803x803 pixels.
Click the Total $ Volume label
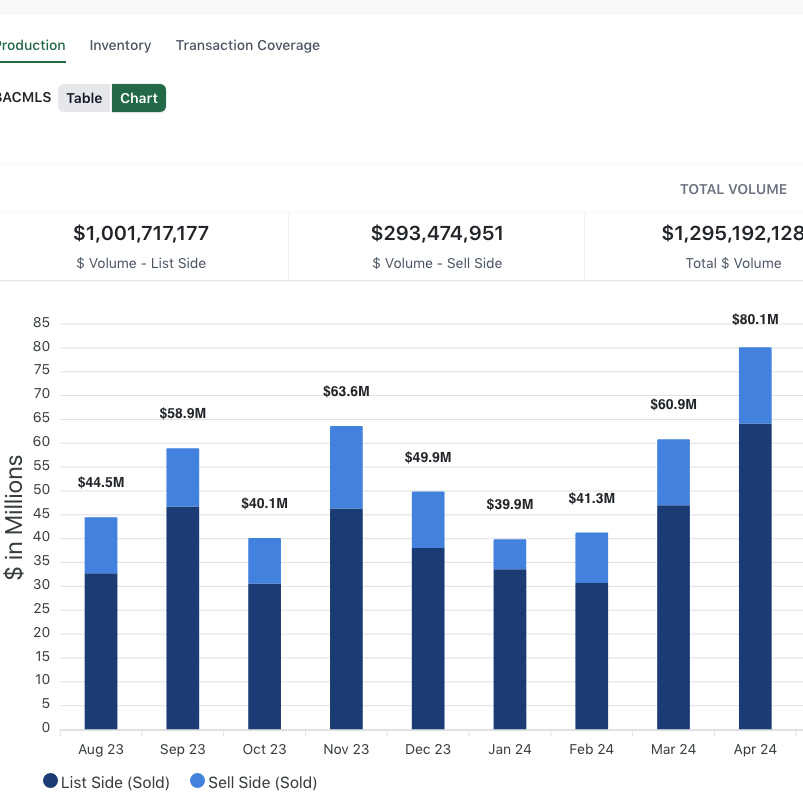point(733,263)
